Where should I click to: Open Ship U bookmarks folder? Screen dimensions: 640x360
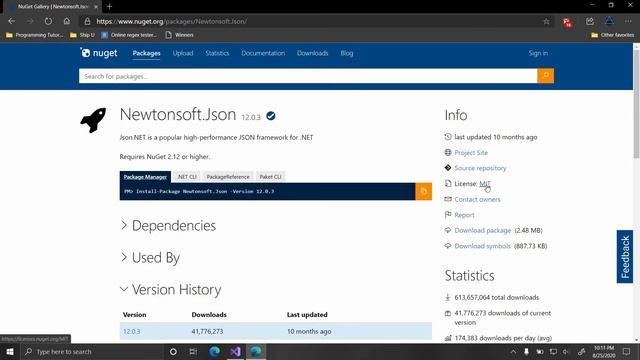pyautogui.click(x=82, y=35)
